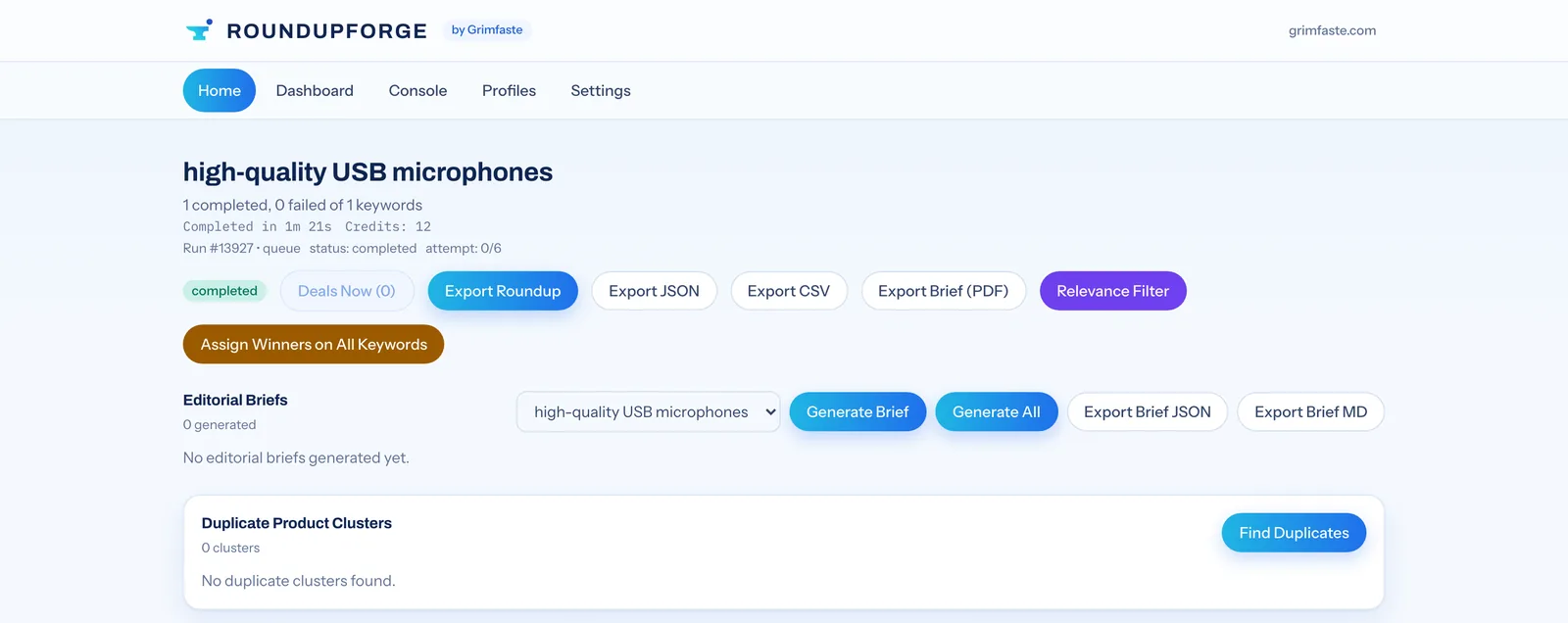The width and height of the screenshot is (1568, 623).
Task: Click the 'Editorial Briefs' section heading
Action: (x=235, y=400)
